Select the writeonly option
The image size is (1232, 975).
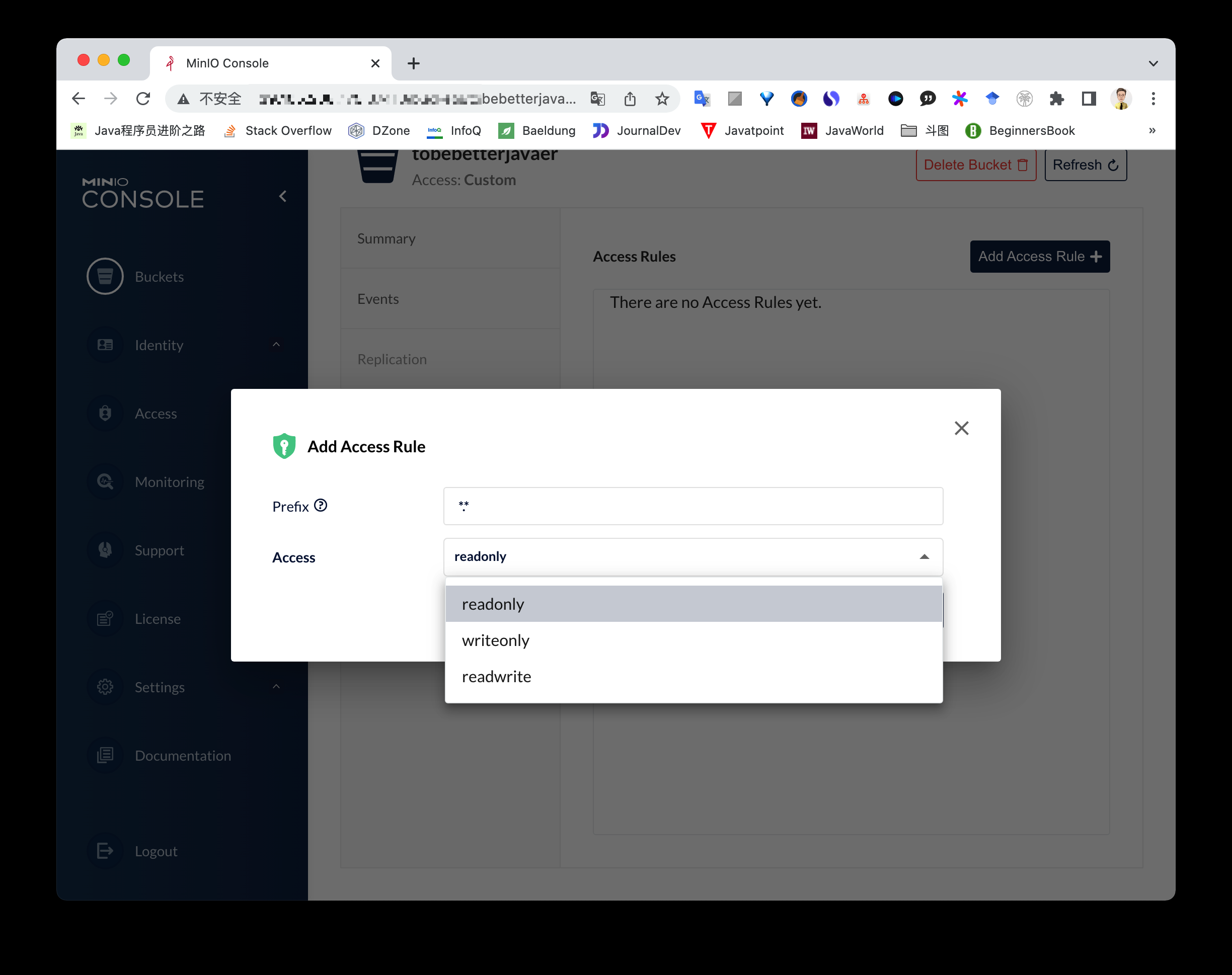pyautogui.click(x=496, y=640)
